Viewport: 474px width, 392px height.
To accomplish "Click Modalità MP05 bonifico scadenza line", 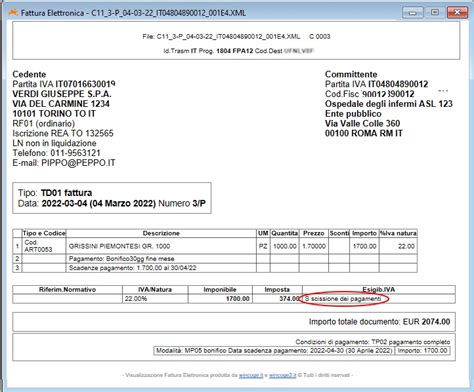I will (x=274, y=351).
